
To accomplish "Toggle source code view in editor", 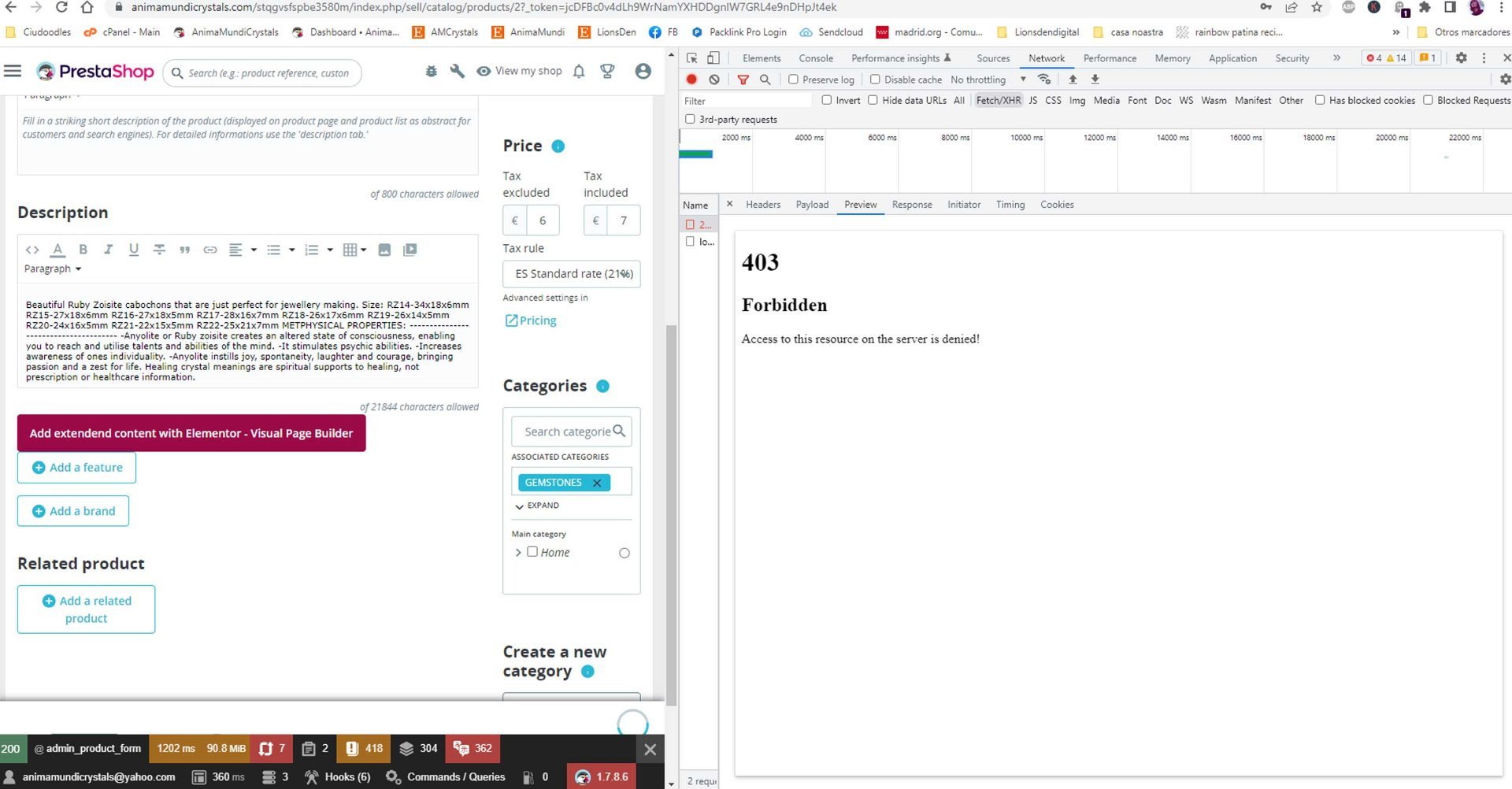I will click(32, 250).
